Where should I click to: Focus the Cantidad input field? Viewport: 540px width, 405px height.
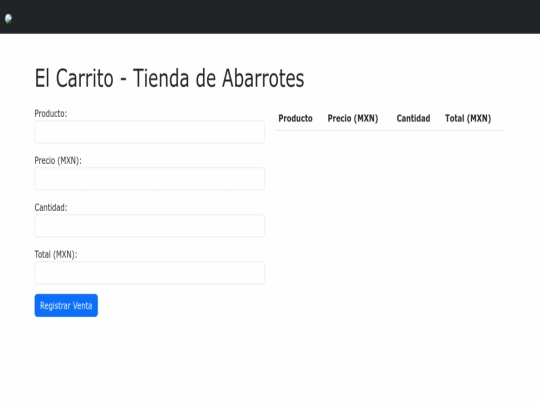pos(149,226)
